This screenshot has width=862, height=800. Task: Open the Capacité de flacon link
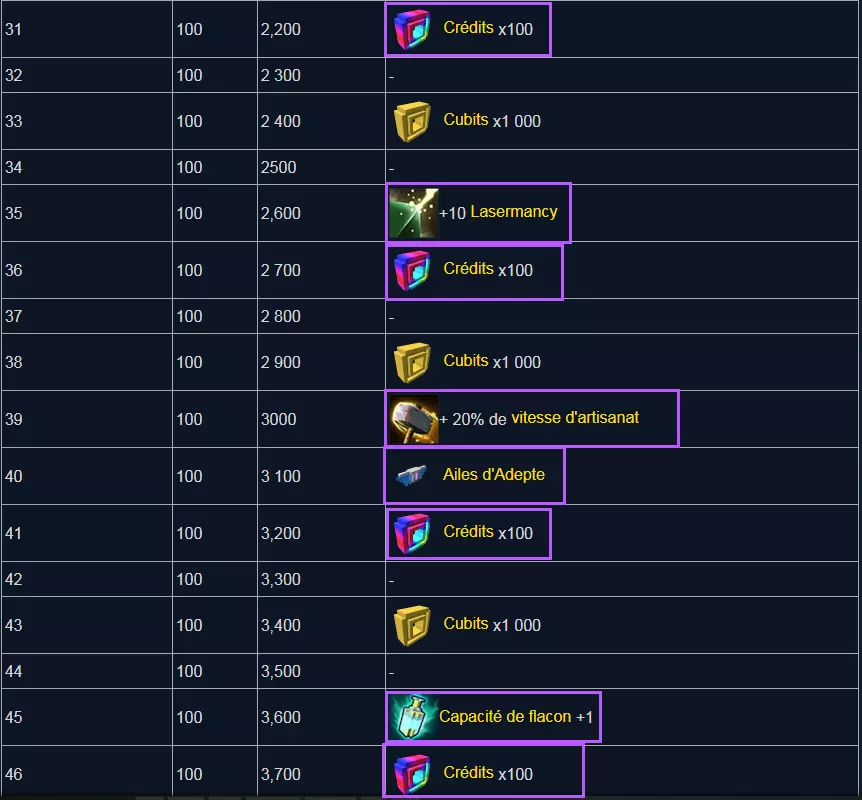coord(505,716)
